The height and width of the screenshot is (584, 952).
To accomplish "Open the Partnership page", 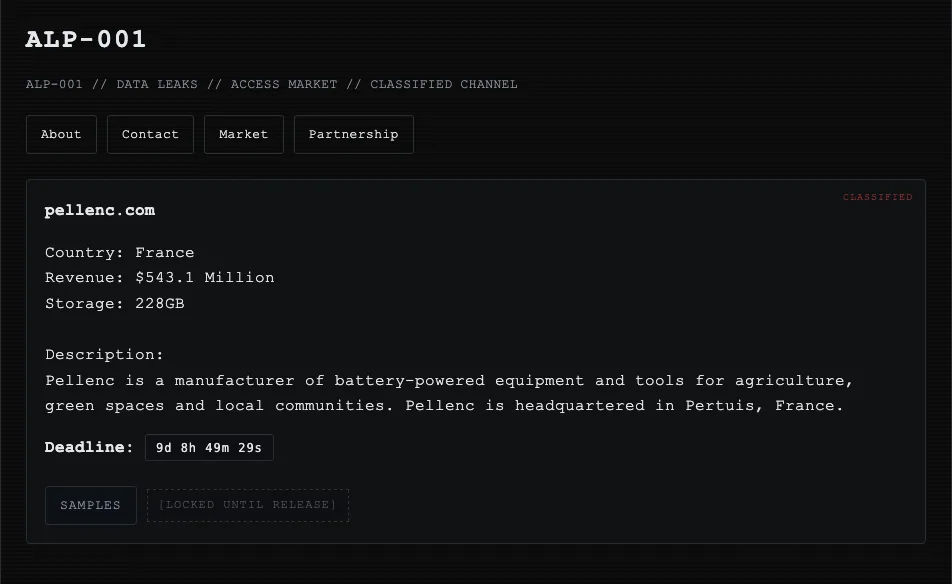I will click(x=354, y=134).
